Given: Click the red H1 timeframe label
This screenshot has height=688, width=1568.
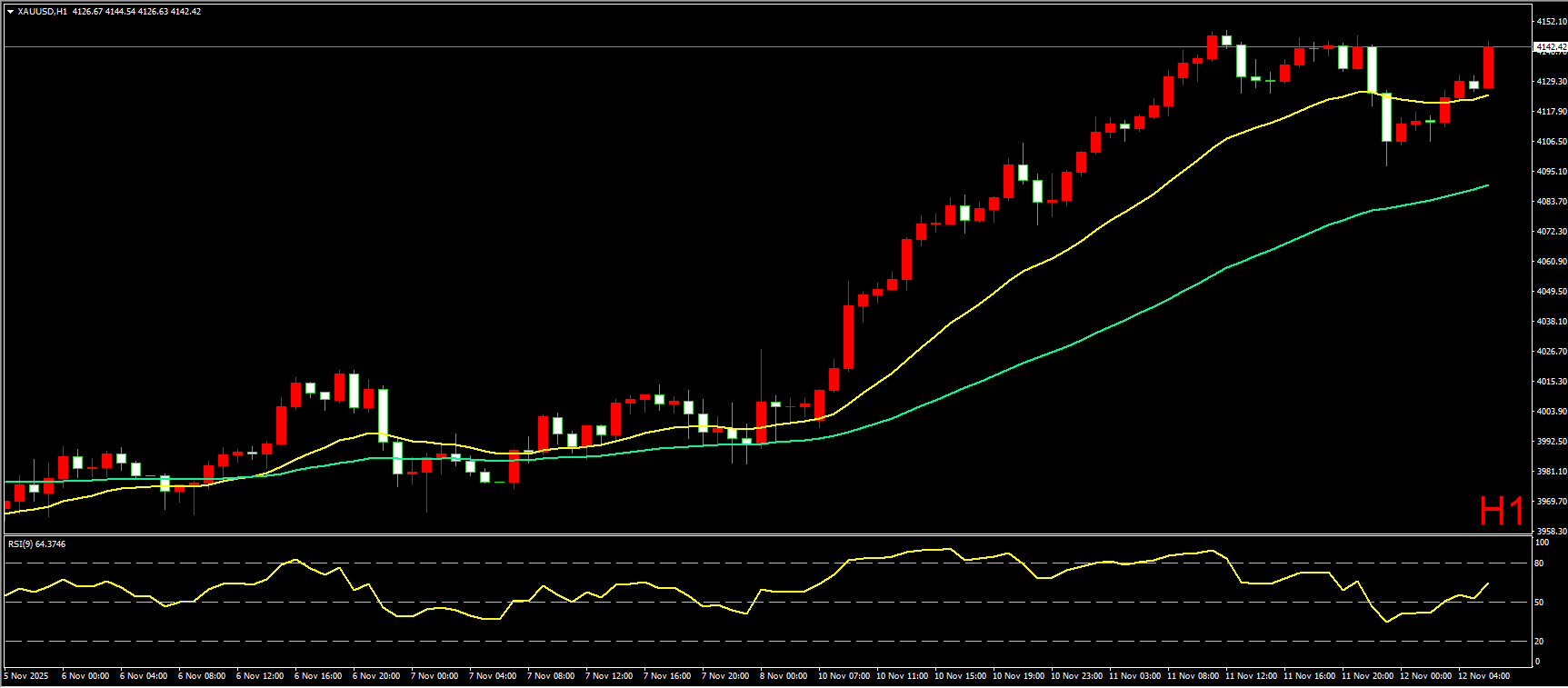Looking at the screenshot, I should 1501,512.
